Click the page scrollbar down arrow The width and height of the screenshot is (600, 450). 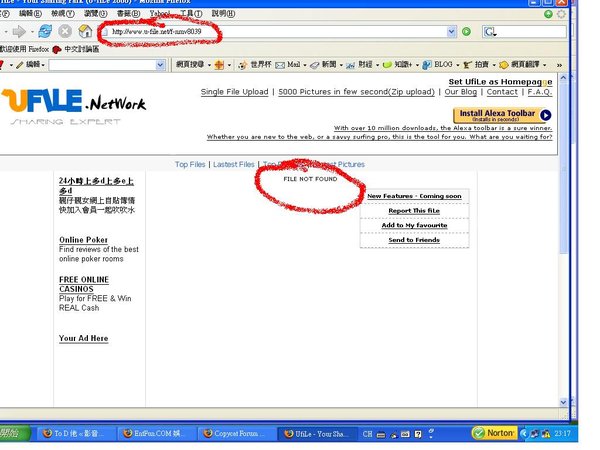(x=563, y=402)
